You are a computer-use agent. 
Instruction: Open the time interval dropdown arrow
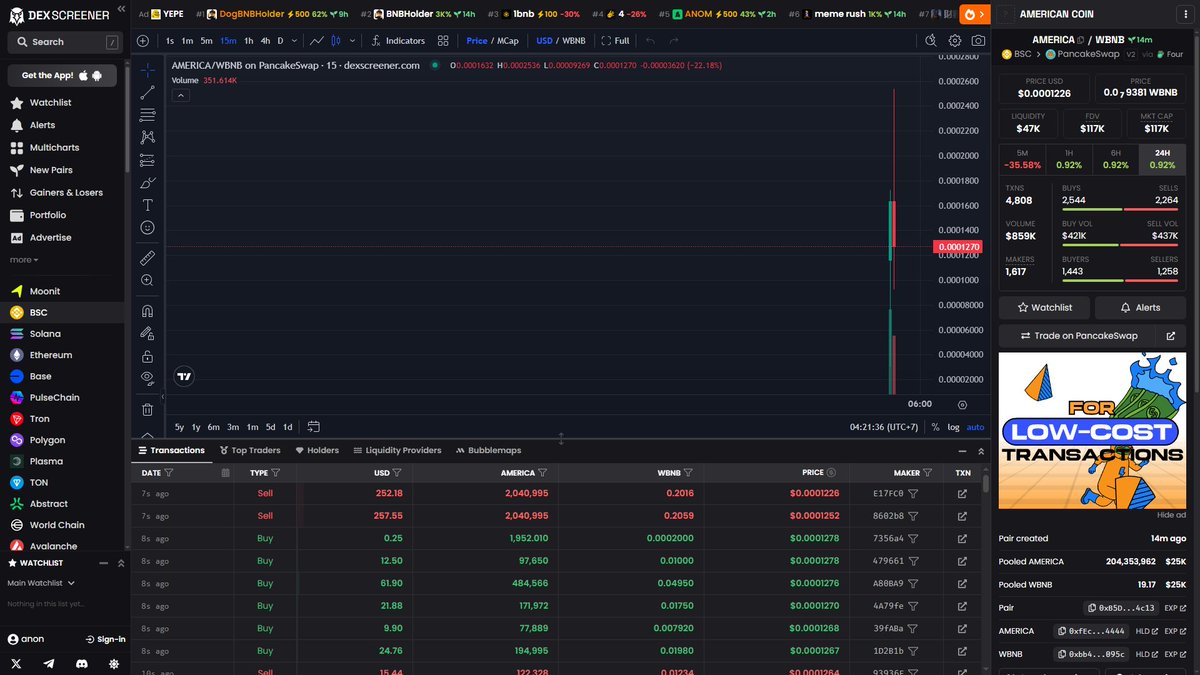[296, 41]
